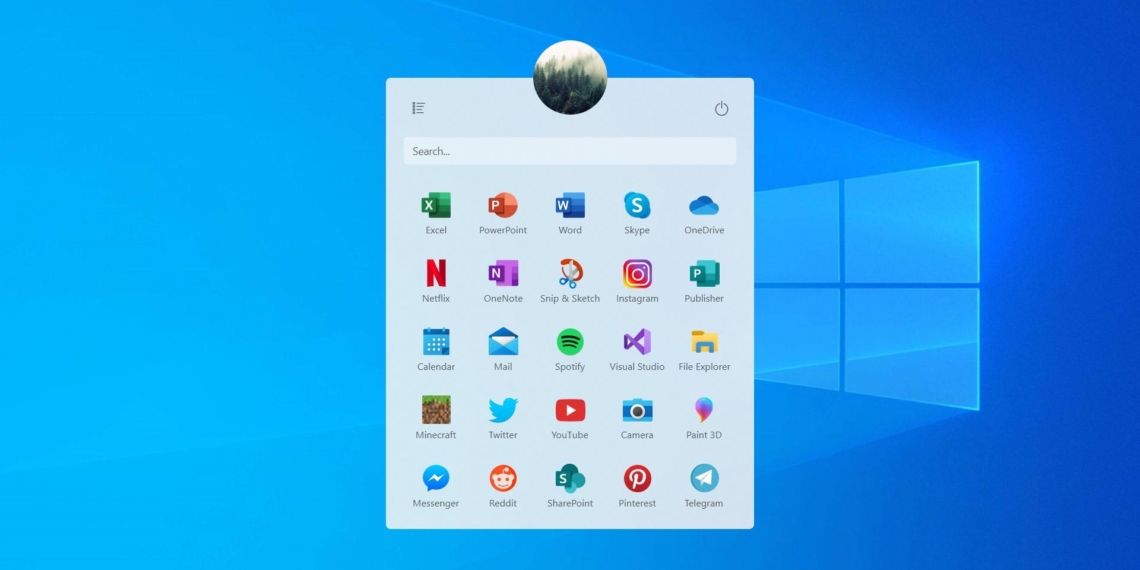Open the Telegram app
1140x570 pixels.
click(704, 478)
